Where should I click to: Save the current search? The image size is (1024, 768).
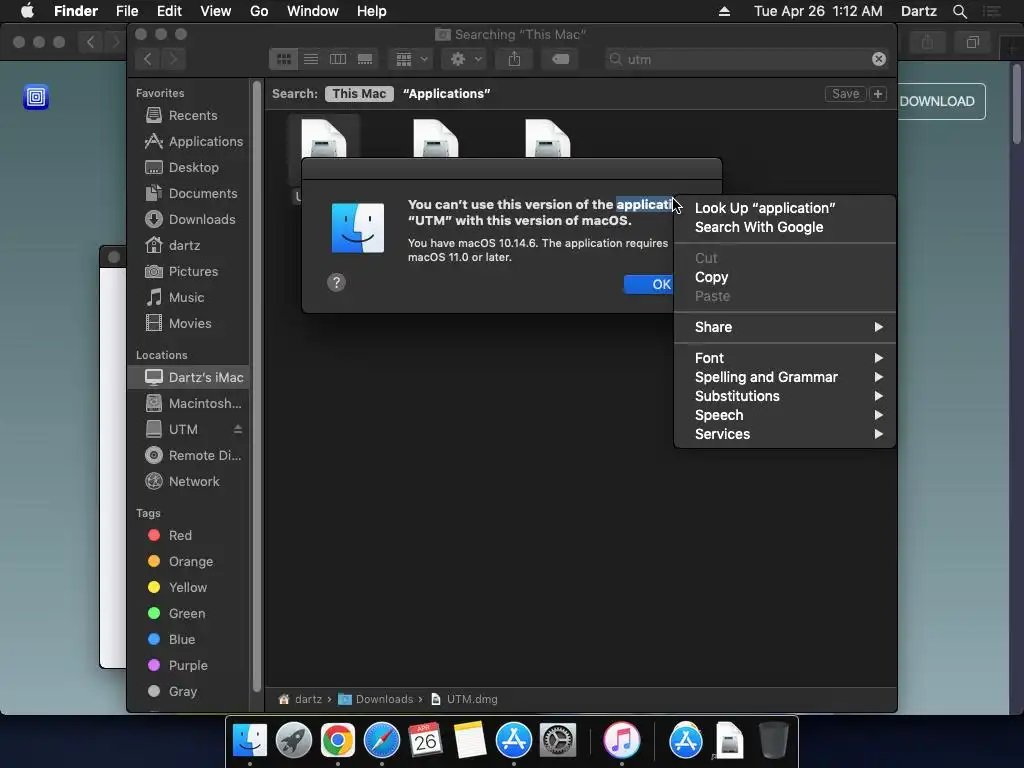[x=845, y=93]
